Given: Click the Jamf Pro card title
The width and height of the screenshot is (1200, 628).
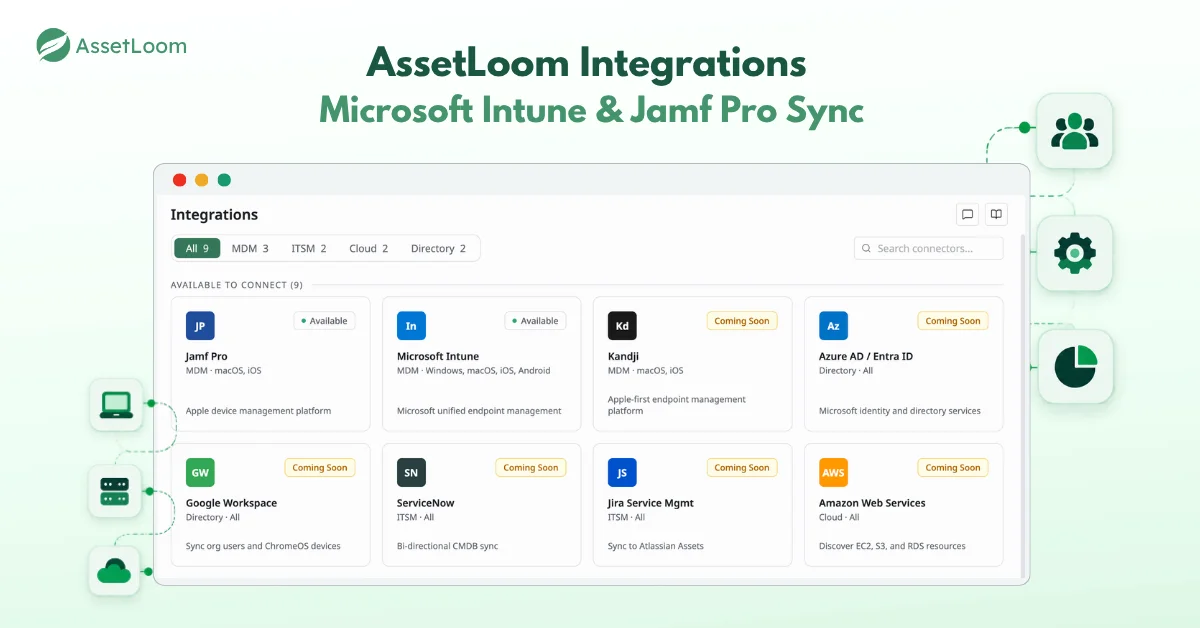Looking at the screenshot, I should 207,356.
